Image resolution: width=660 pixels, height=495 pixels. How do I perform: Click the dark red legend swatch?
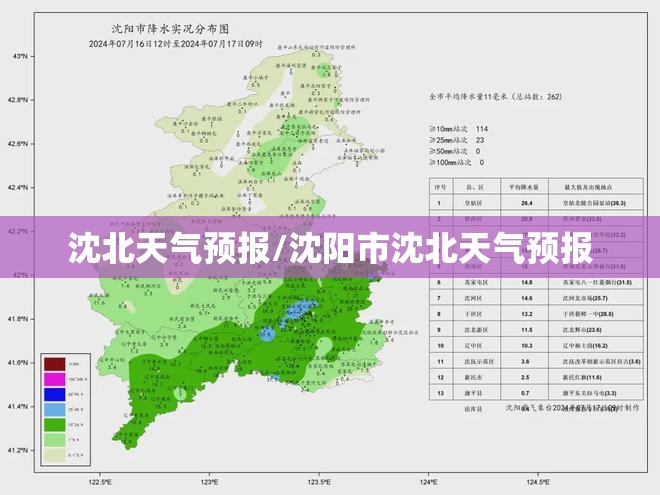pyautogui.click(x=55, y=364)
